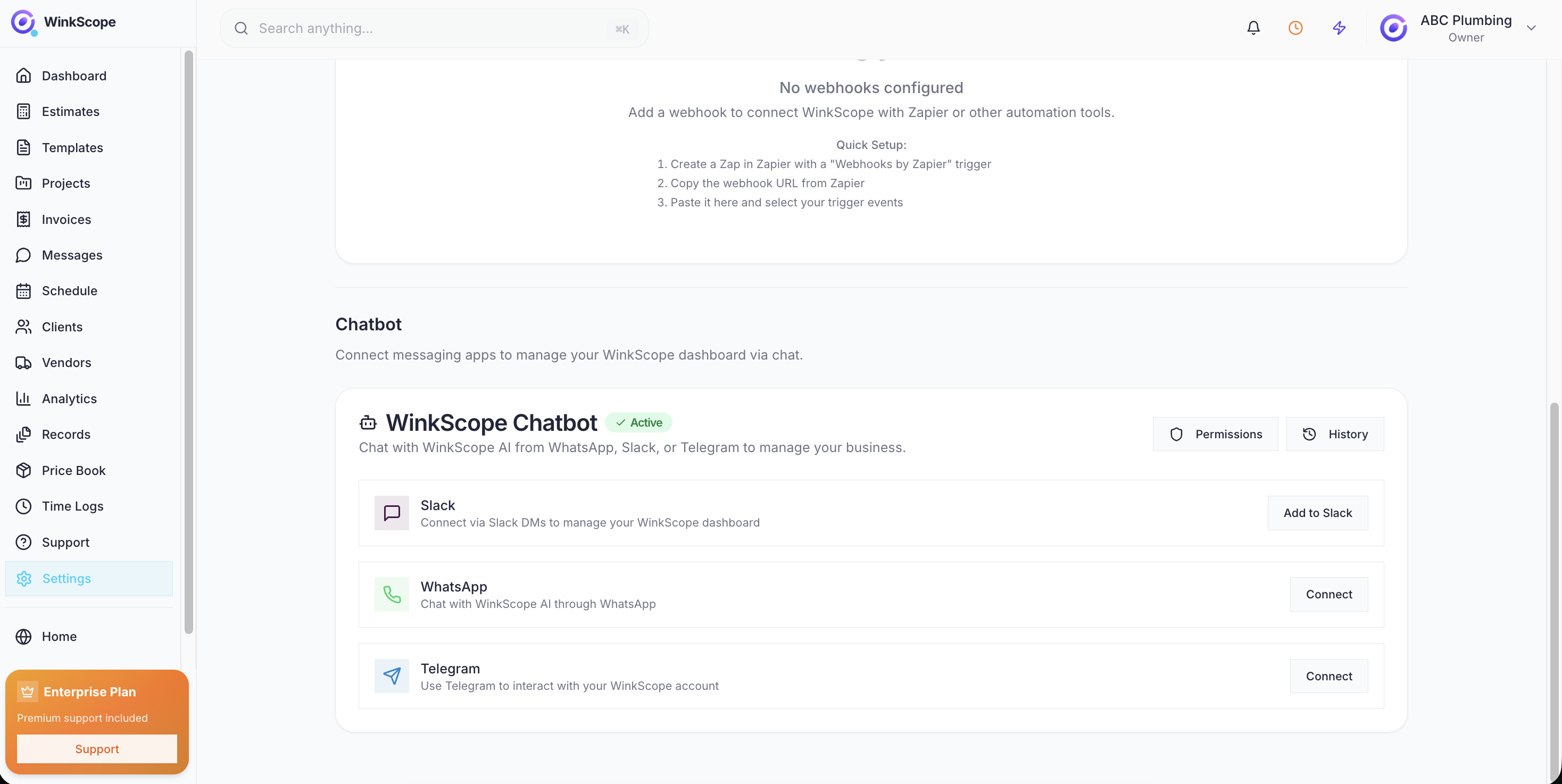Click the Messages speech bubble icon
Image resolution: width=1562 pixels, height=784 pixels.
click(x=23, y=255)
